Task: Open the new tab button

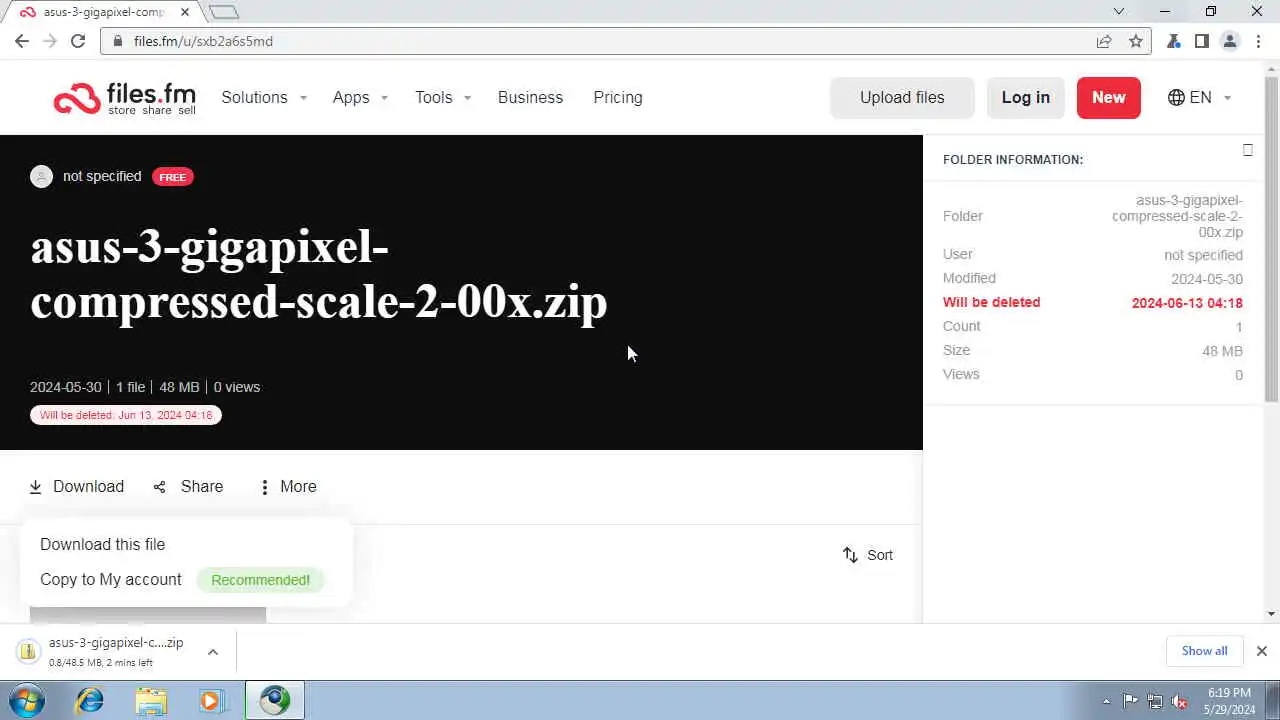Action: pos(224,12)
